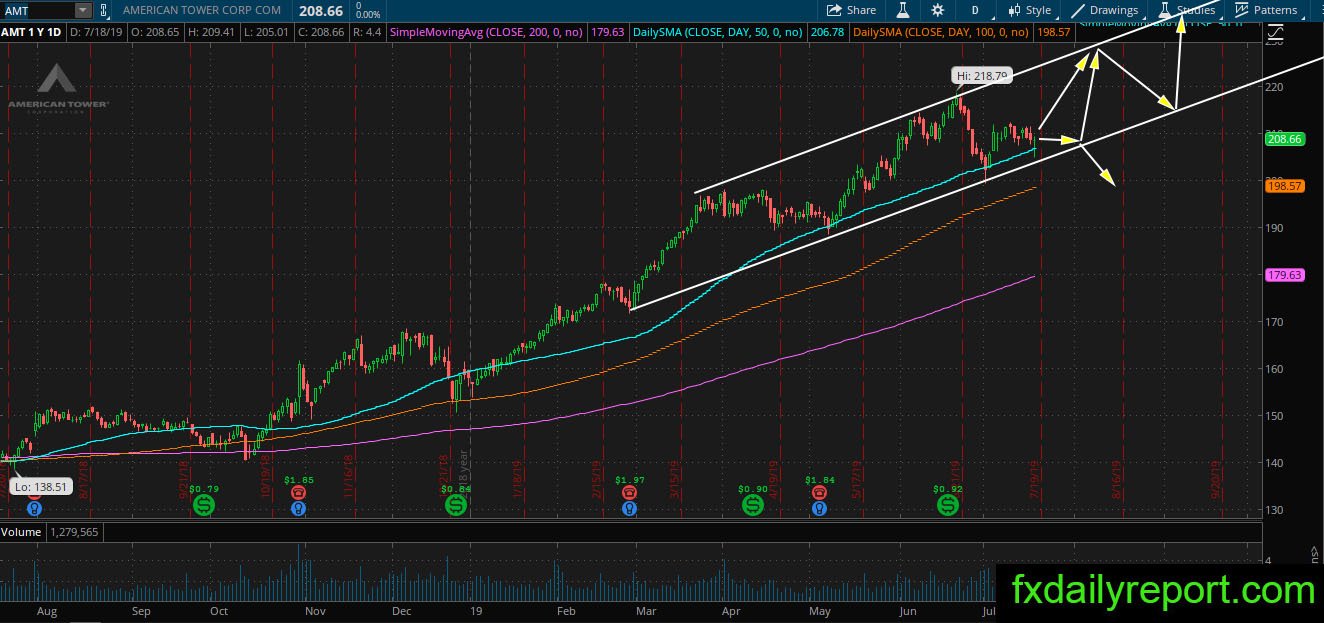Screen dimensions: 1324x623
Task: Click the blue lightbulb under $1.85 earnings
Action: [298, 509]
